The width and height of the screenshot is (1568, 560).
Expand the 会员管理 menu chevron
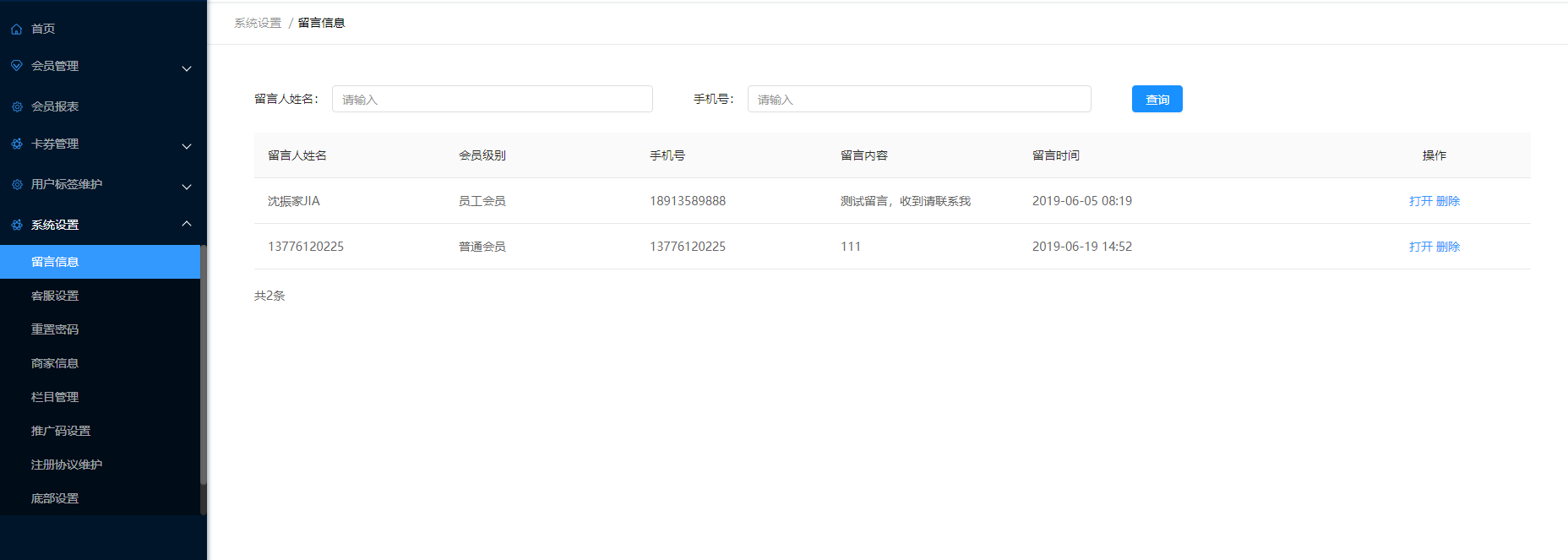click(x=187, y=68)
